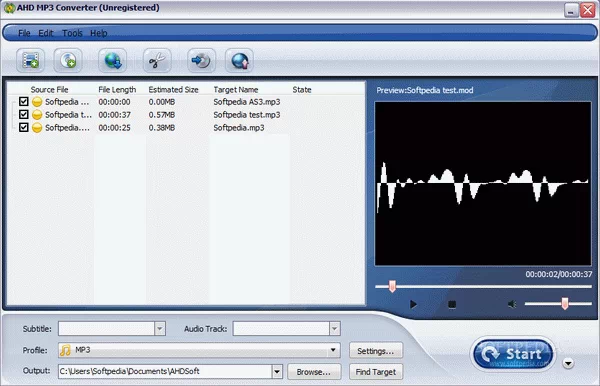Expand the Subtitle dropdown
This screenshot has height=386, width=600.
160,329
